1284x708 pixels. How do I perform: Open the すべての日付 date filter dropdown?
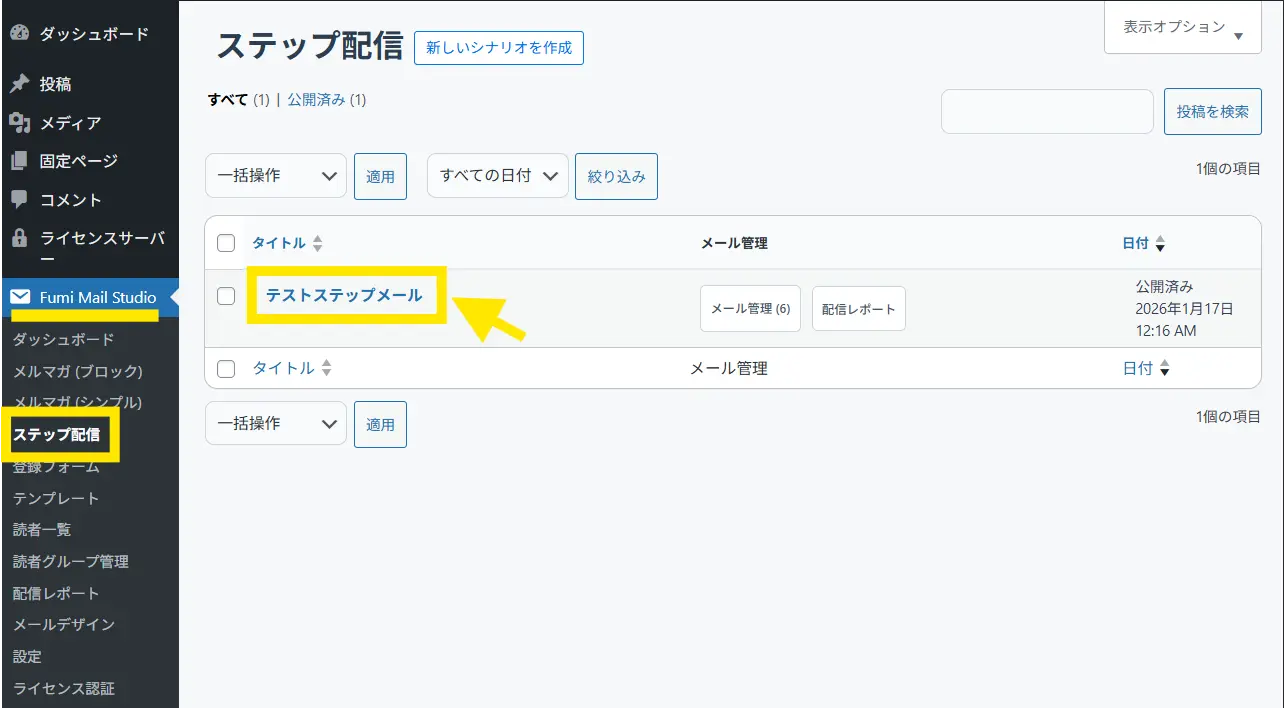(497, 176)
